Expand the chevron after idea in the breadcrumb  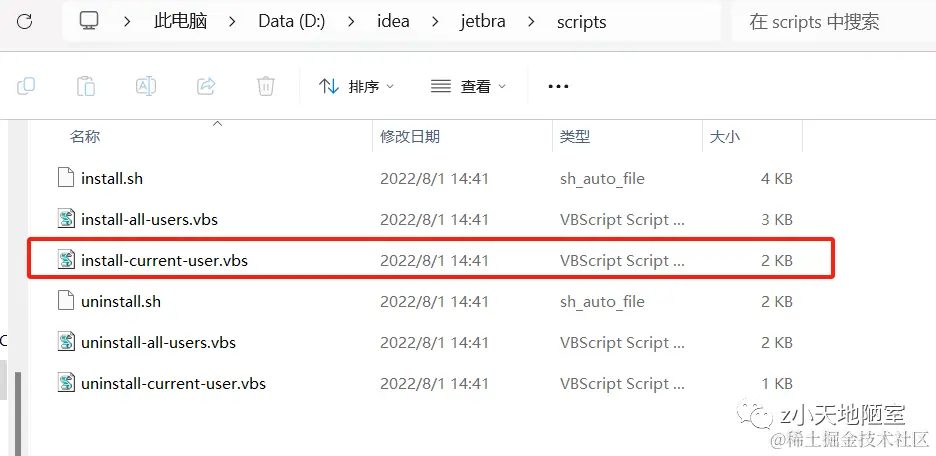435,22
